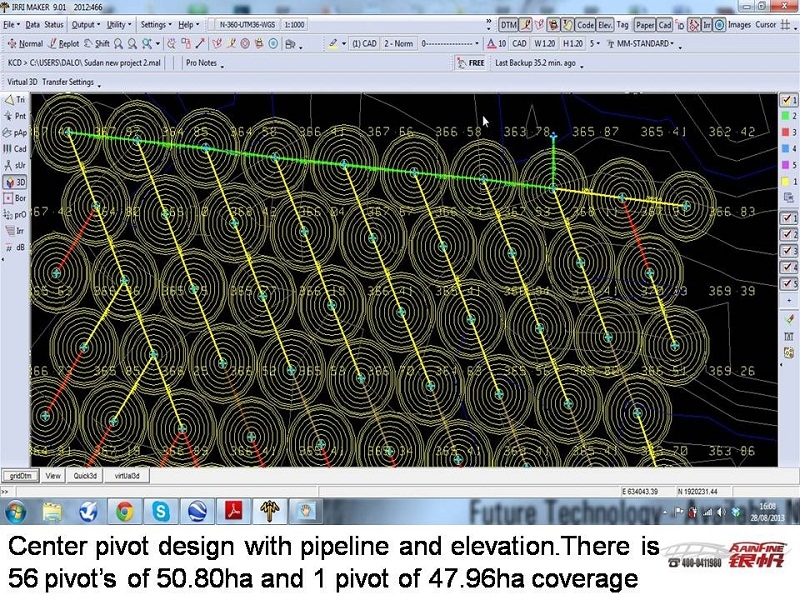Screen dimensions: 800x600
Task: Toggle the layer 2 checkbox in lower group
Action: tap(788, 235)
